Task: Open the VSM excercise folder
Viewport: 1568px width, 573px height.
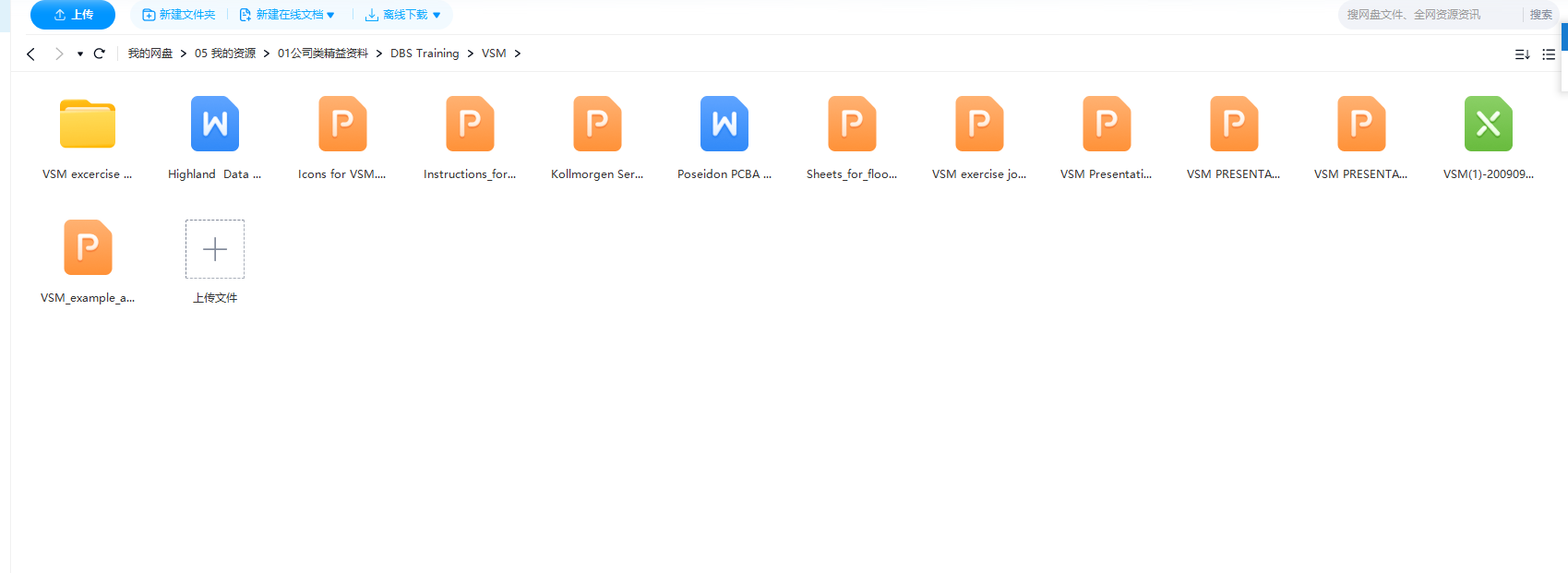Action: click(x=88, y=124)
